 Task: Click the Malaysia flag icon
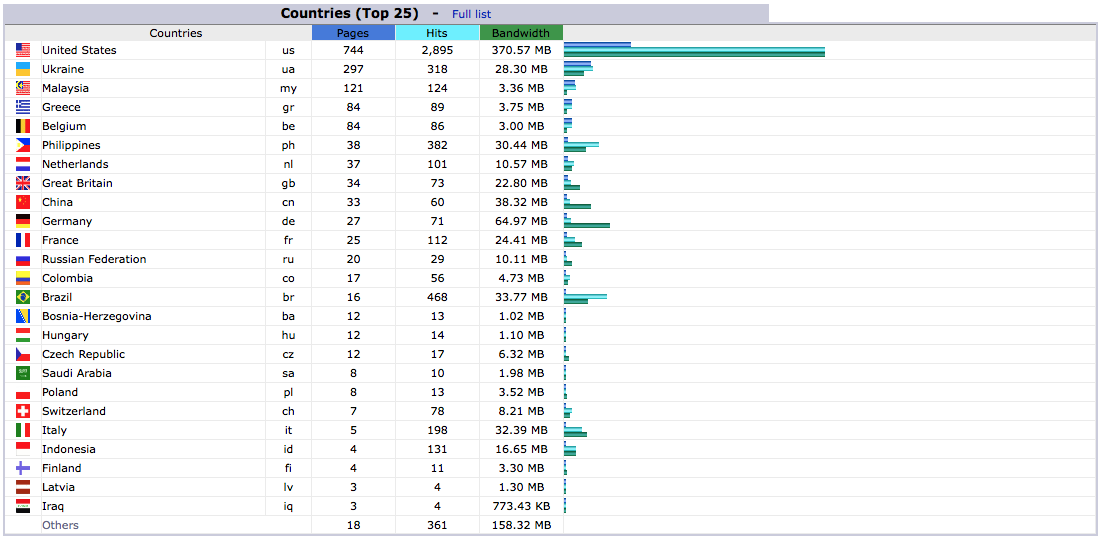[23, 88]
